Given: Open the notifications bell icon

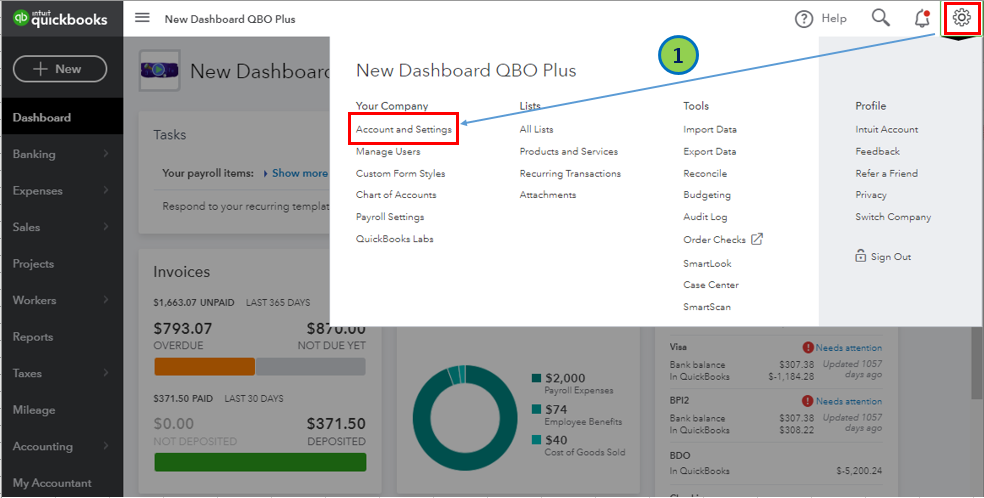Looking at the screenshot, I should coord(922,18).
